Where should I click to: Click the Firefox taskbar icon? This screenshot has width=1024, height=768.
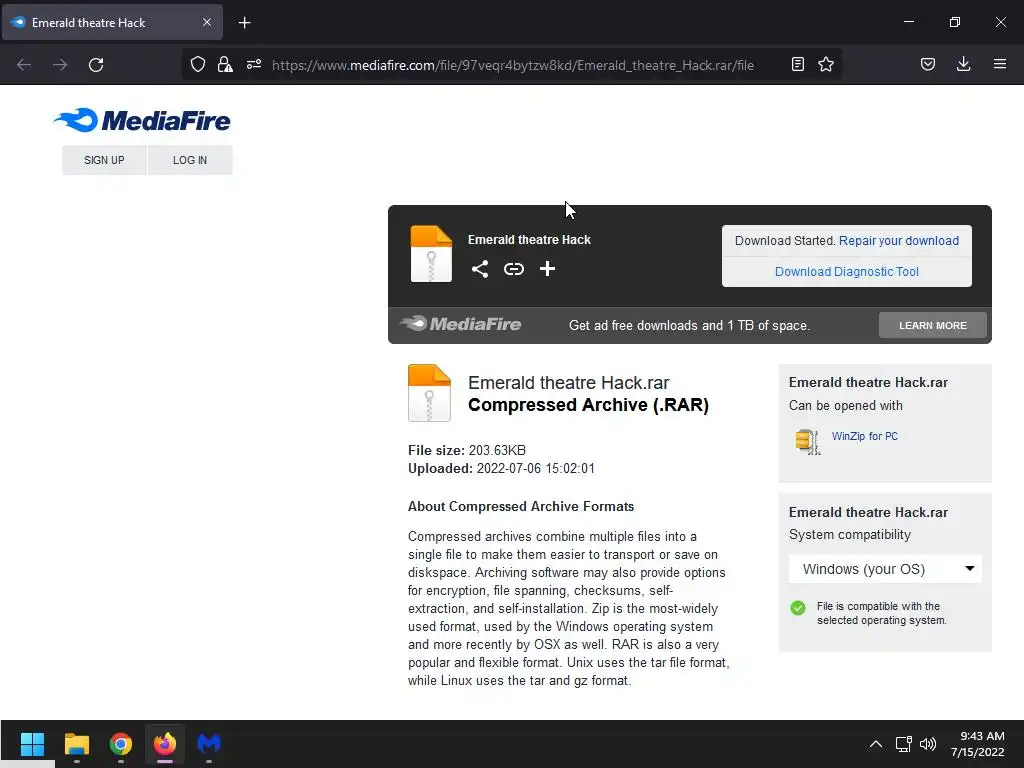click(x=165, y=744)
